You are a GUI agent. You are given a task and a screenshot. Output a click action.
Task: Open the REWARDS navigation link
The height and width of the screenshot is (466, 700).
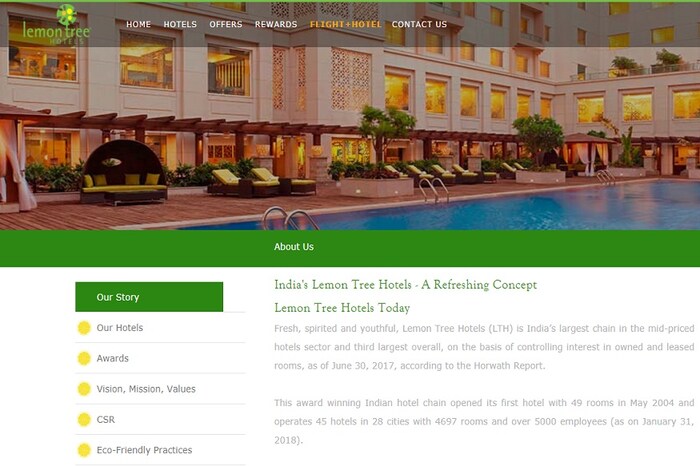pyautogui.click(x=276, y=25)
